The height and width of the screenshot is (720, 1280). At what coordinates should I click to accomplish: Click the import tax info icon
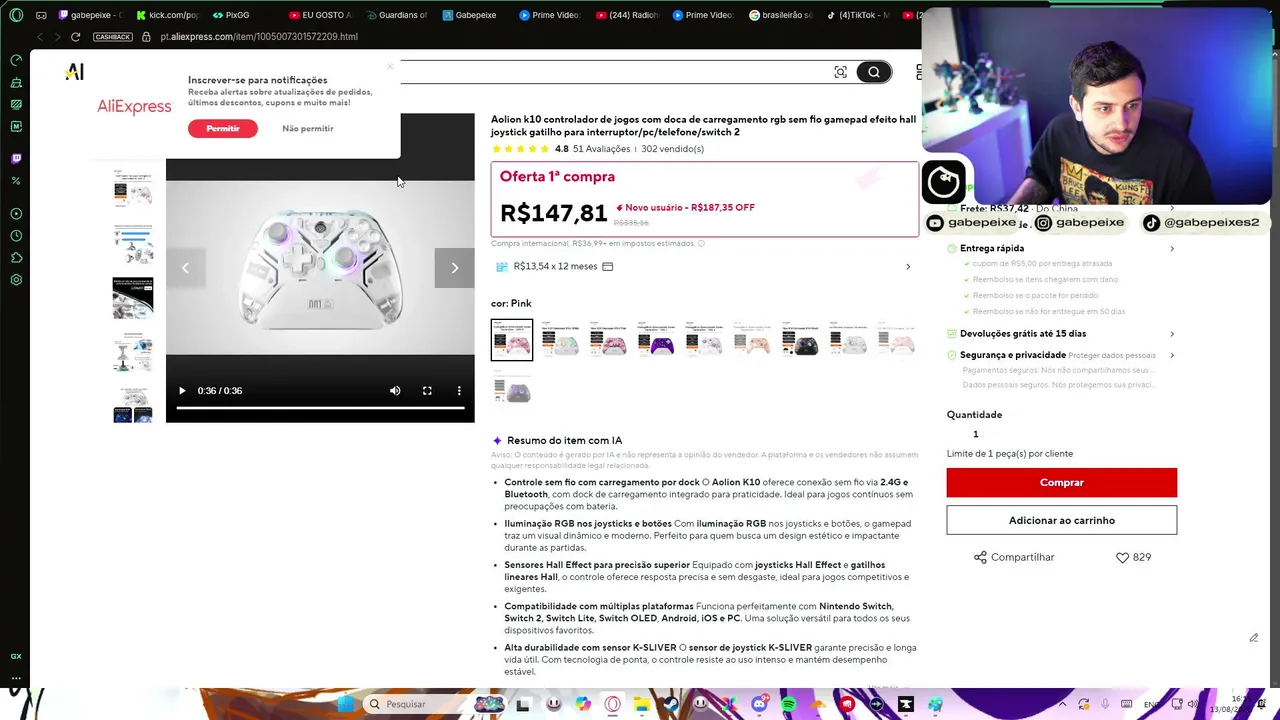pyautogui.click(x=701, y=244)
